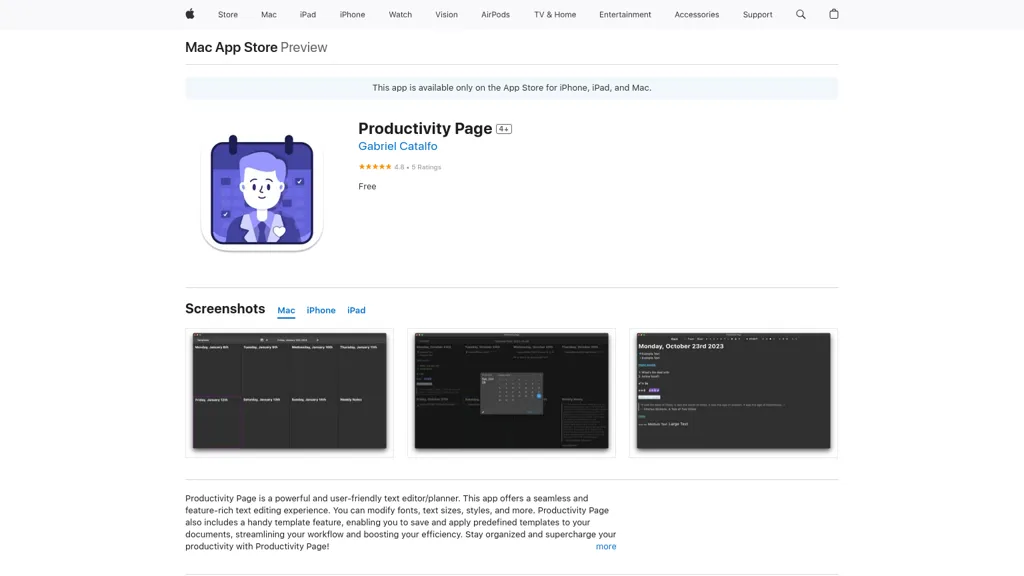Switch to iPad screenshots tab

coord(357,310)
